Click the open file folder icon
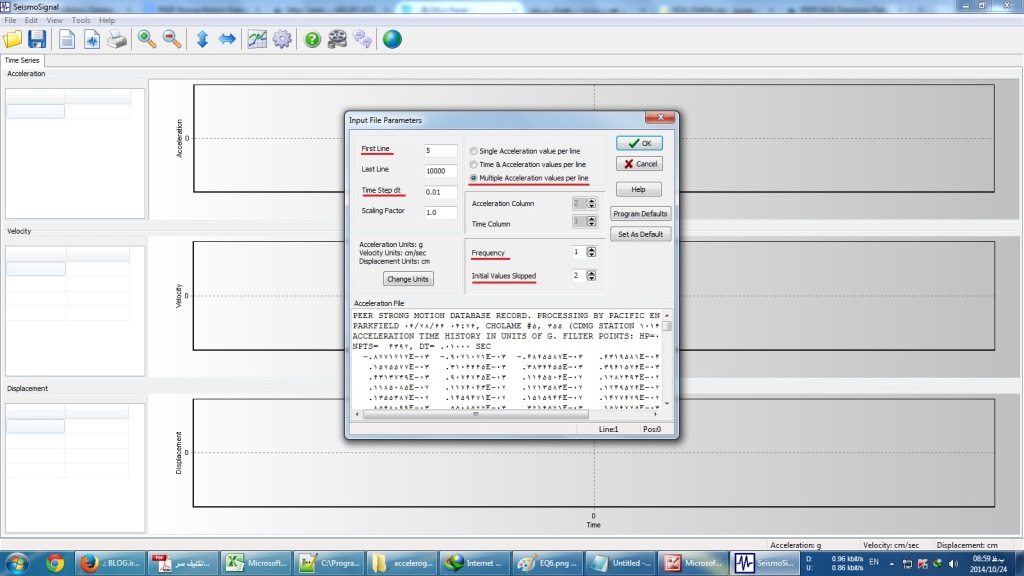The width and height of the screenshot is (1024, 576). coord(13,39)
